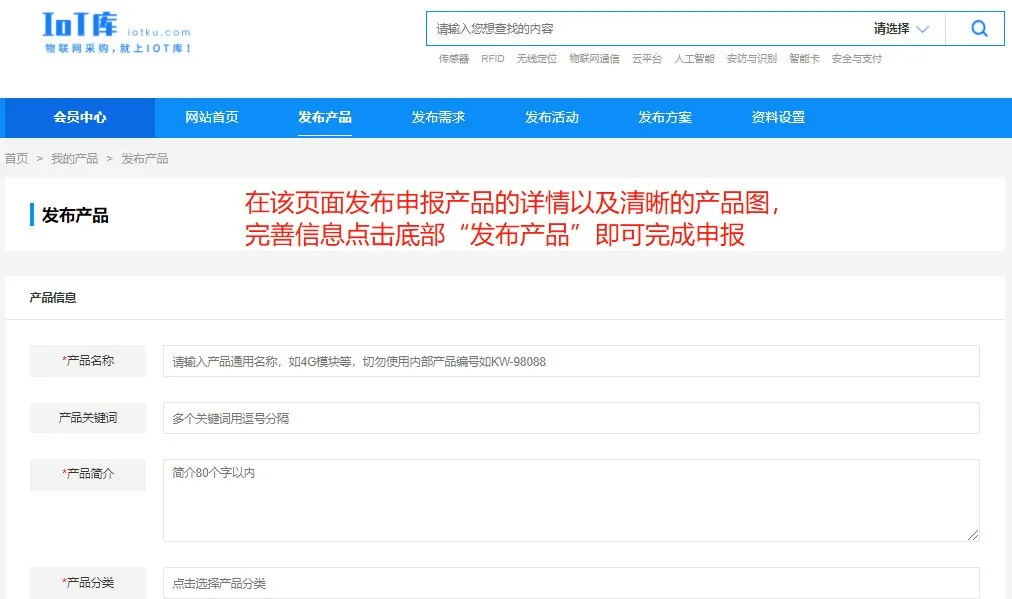Click the 人工智能 keyword link
This screenshot has width=1012, height=599.
pyautogui.click(x=694, y=59)
